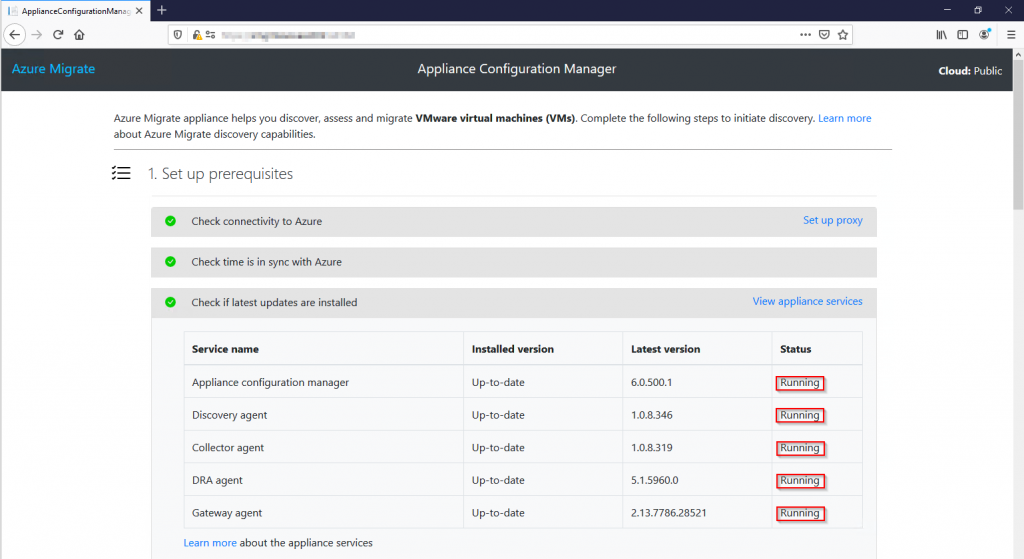The image size is (1024, 559).
Task: Select the DRA agent service name
Action: [217, 480]
